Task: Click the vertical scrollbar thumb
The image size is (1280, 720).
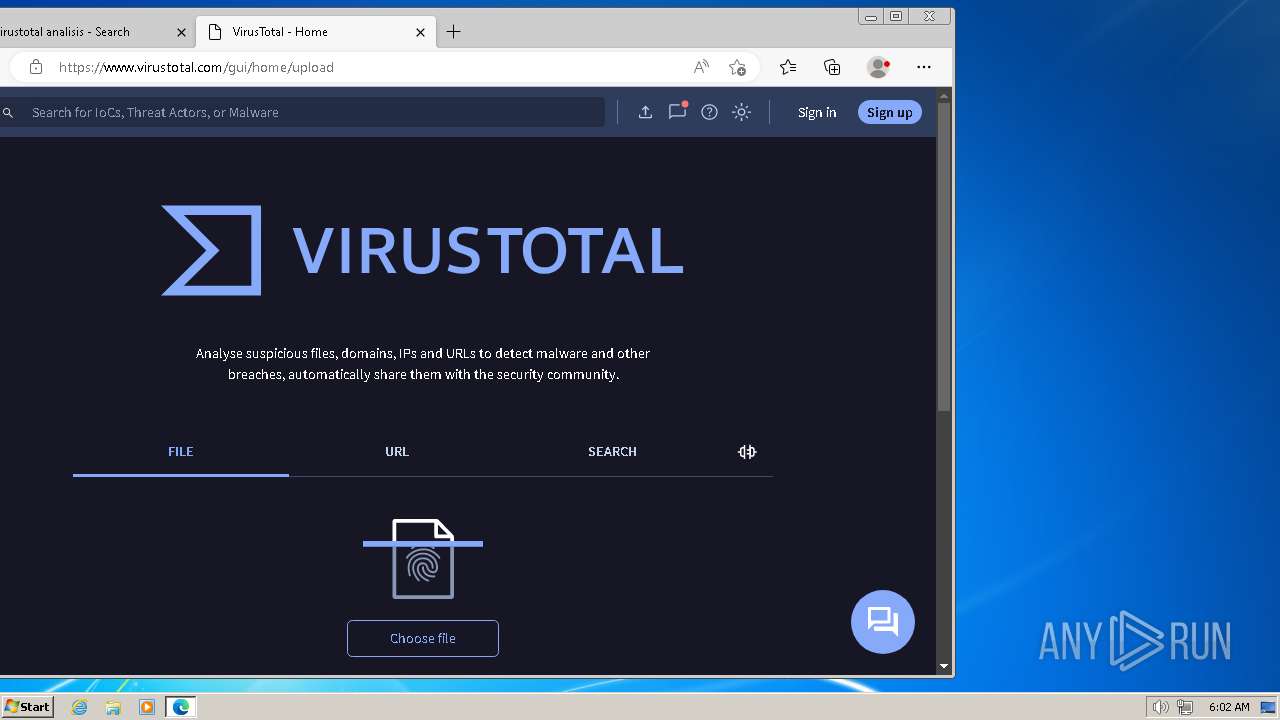Action: (944, 257)
